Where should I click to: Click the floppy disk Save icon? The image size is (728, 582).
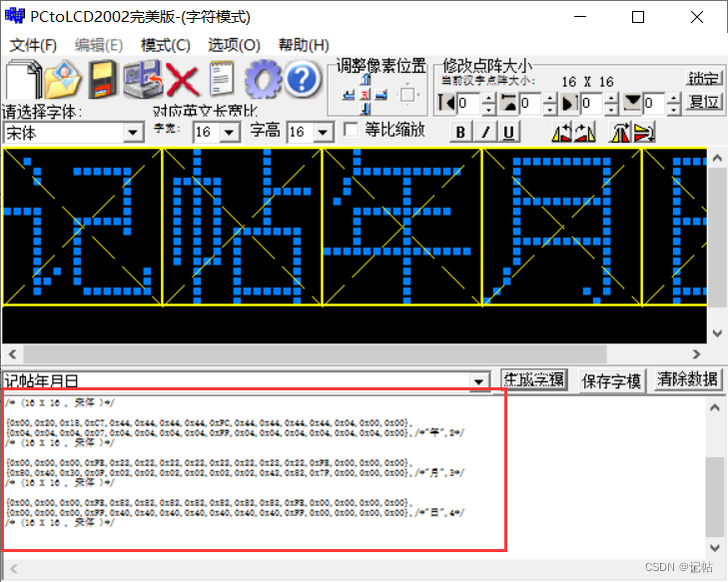102,80
